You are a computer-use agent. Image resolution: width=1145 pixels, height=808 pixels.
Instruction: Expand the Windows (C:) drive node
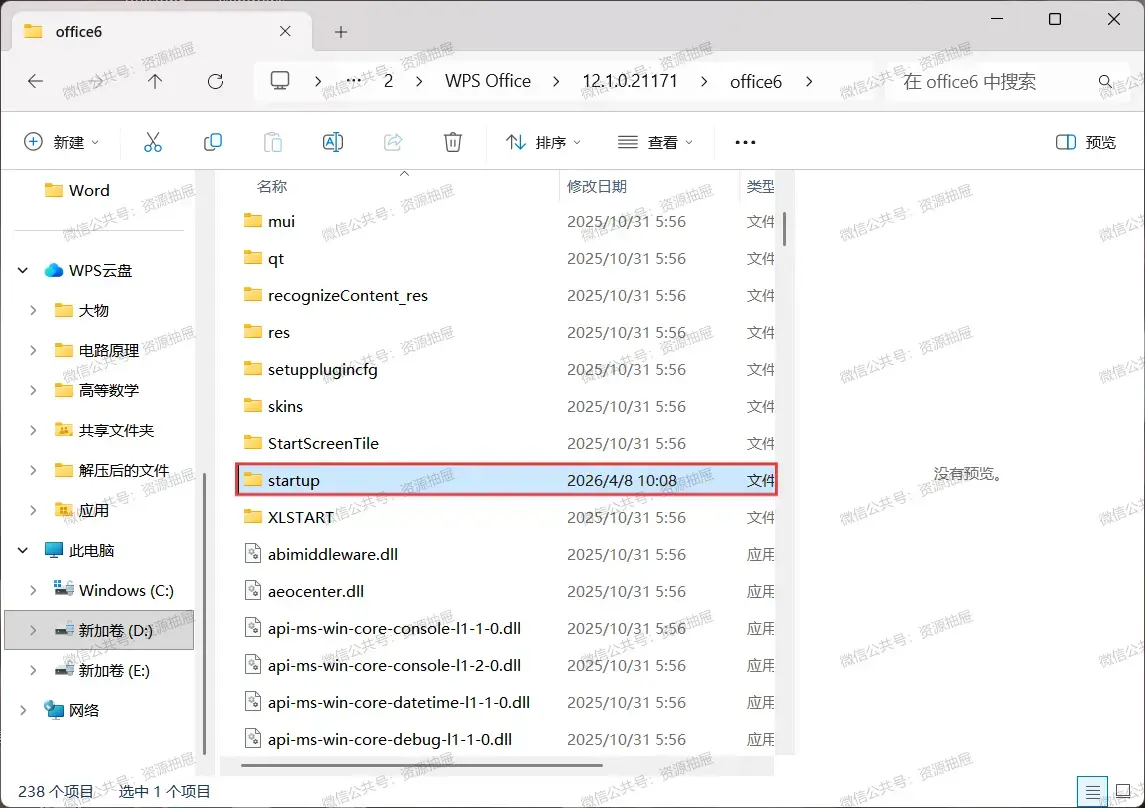coord(33,590)
